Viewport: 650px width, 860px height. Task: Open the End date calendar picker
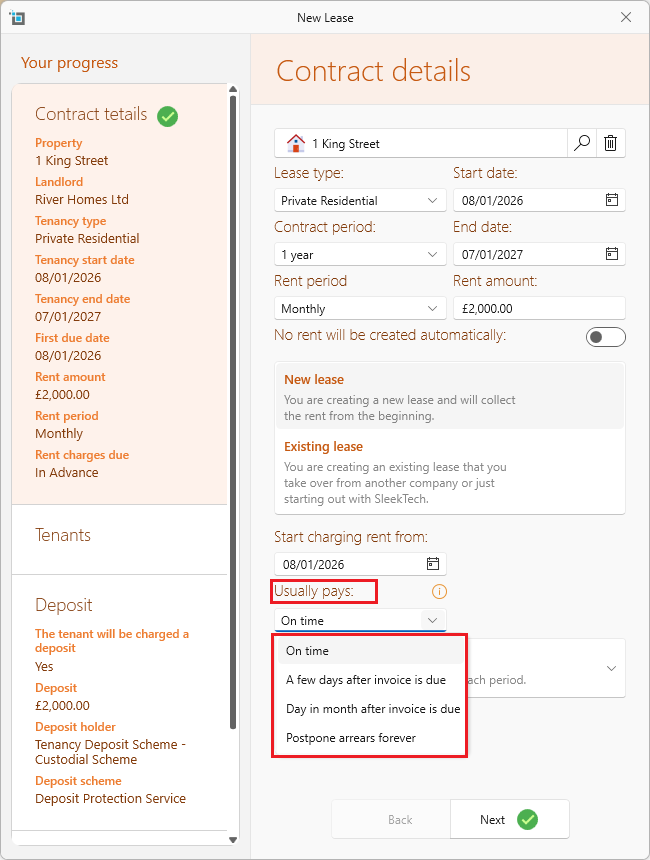tap(612, 253)
